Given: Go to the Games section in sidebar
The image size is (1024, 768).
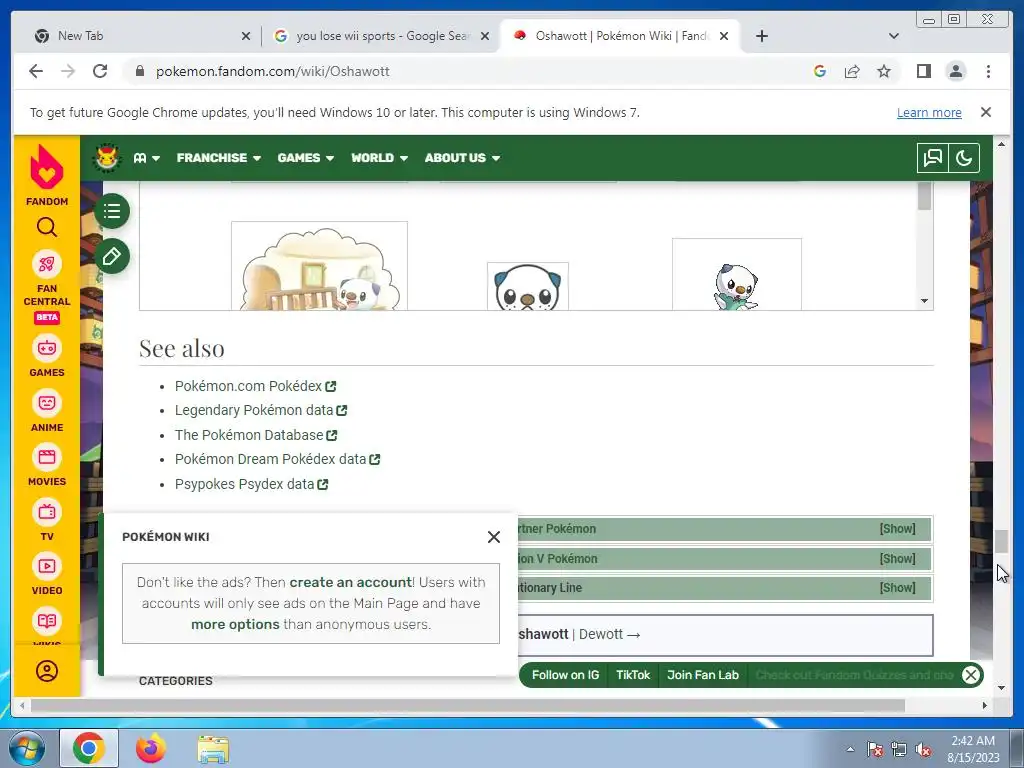Looking at the screenshot, I should 46,356.
